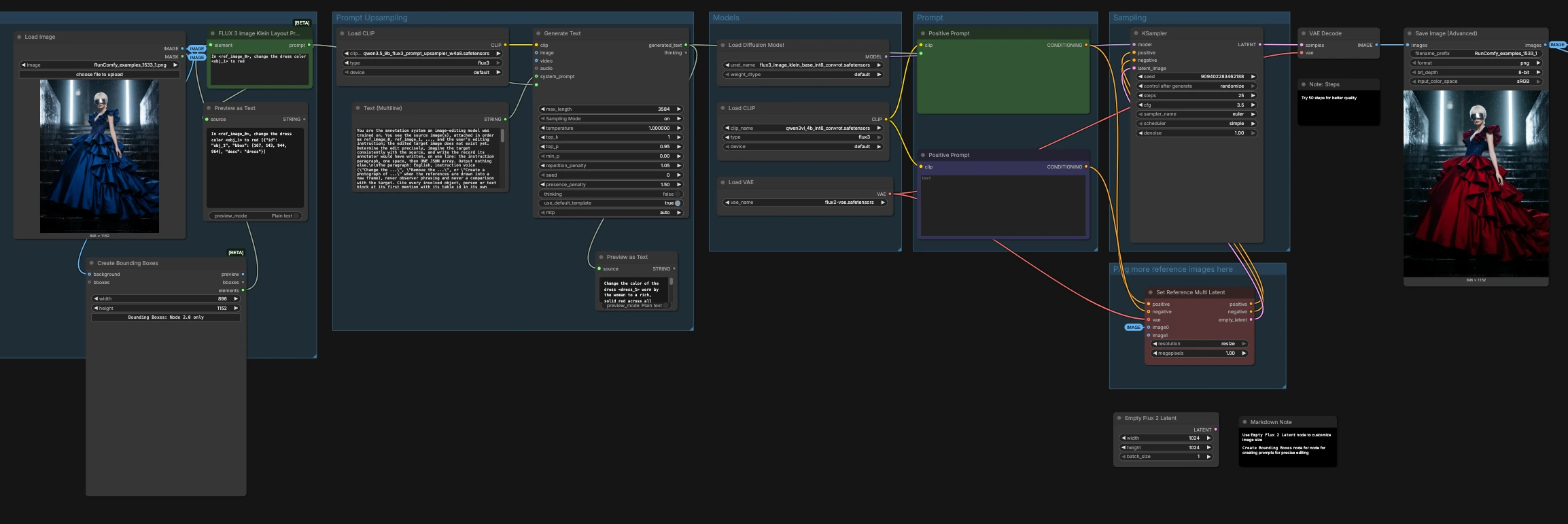1568x524 pixels.
Task: Open the scheduler dropdown set to simple
Action: tap(1197, 124)
